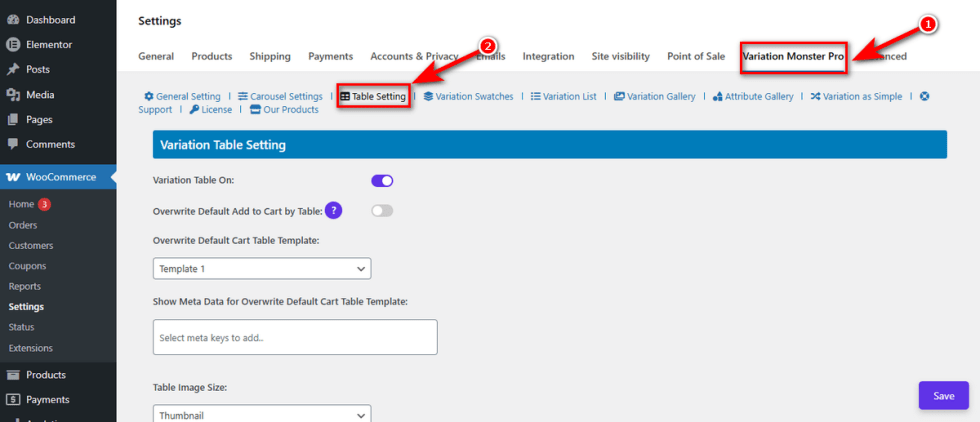The image size is (980, 422).
Task: Click the images icon beside Variation Gallery
Action: point(619,96)
